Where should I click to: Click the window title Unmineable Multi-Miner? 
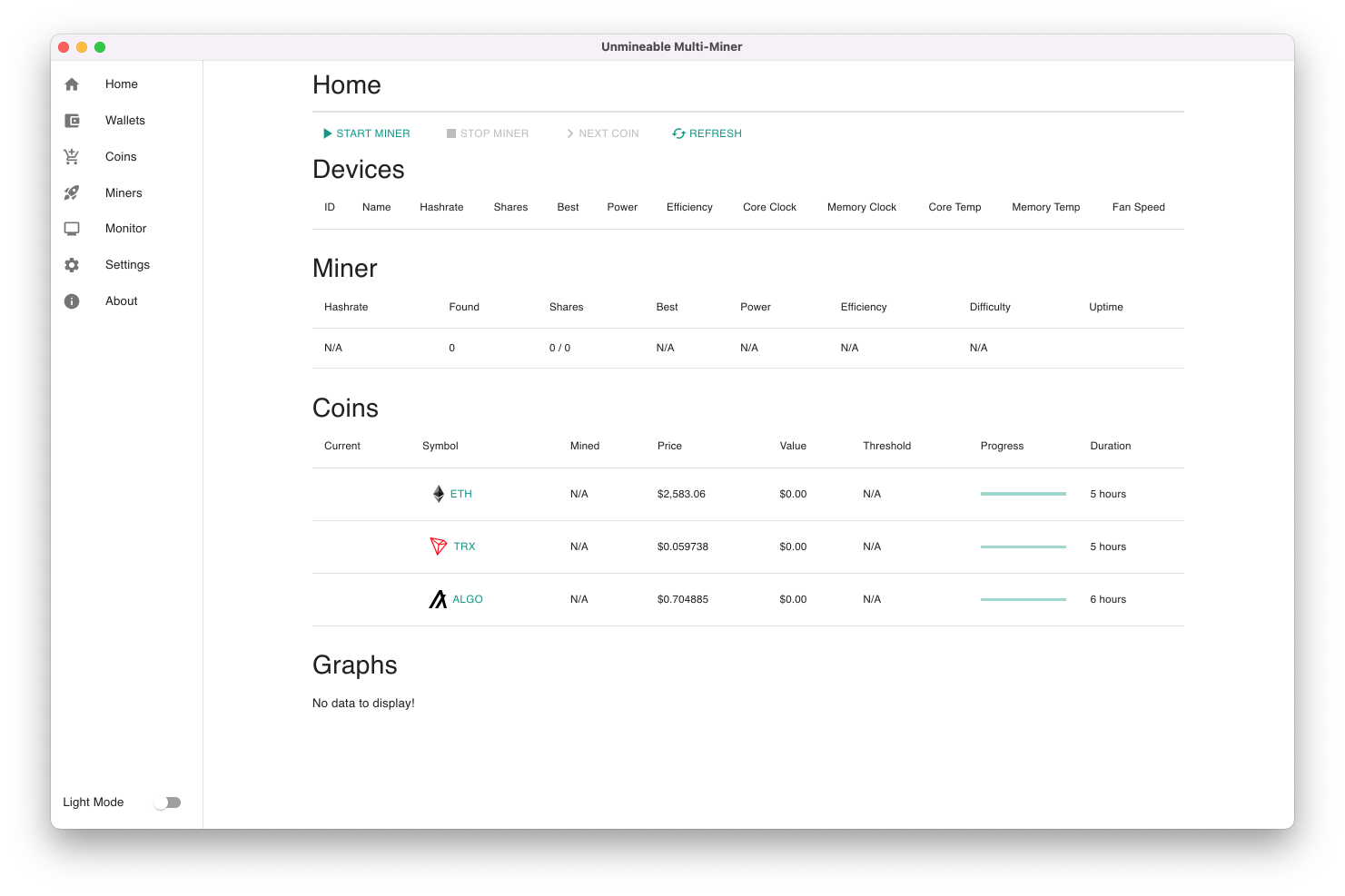coord(671,46)
